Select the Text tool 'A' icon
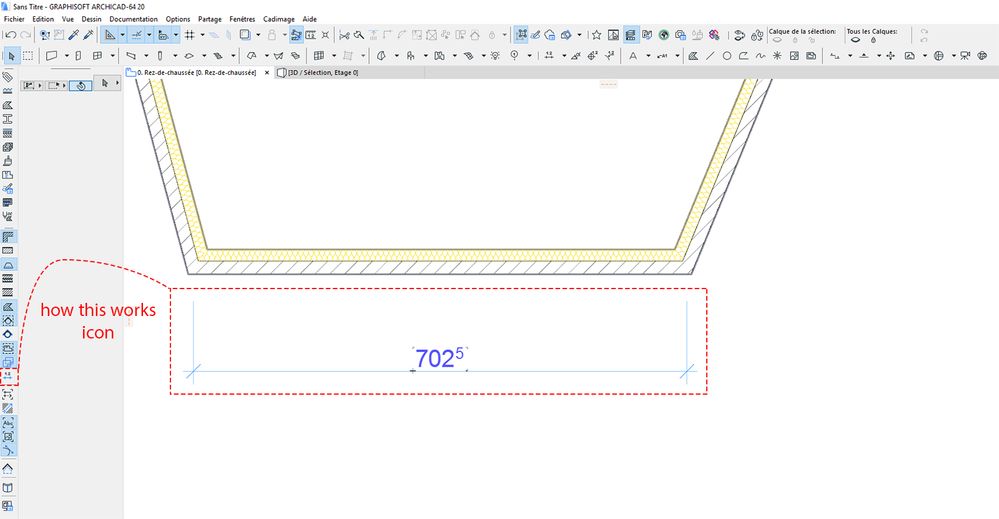Image resolution: width=999 pixels, height=519 pixels. coord(633,56)
